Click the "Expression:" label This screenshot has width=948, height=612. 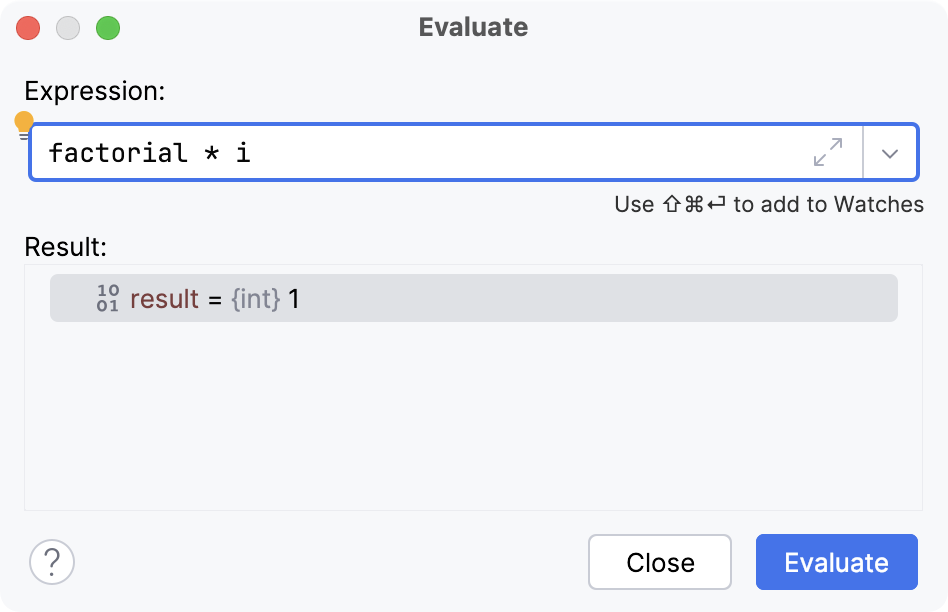[93, 90]
